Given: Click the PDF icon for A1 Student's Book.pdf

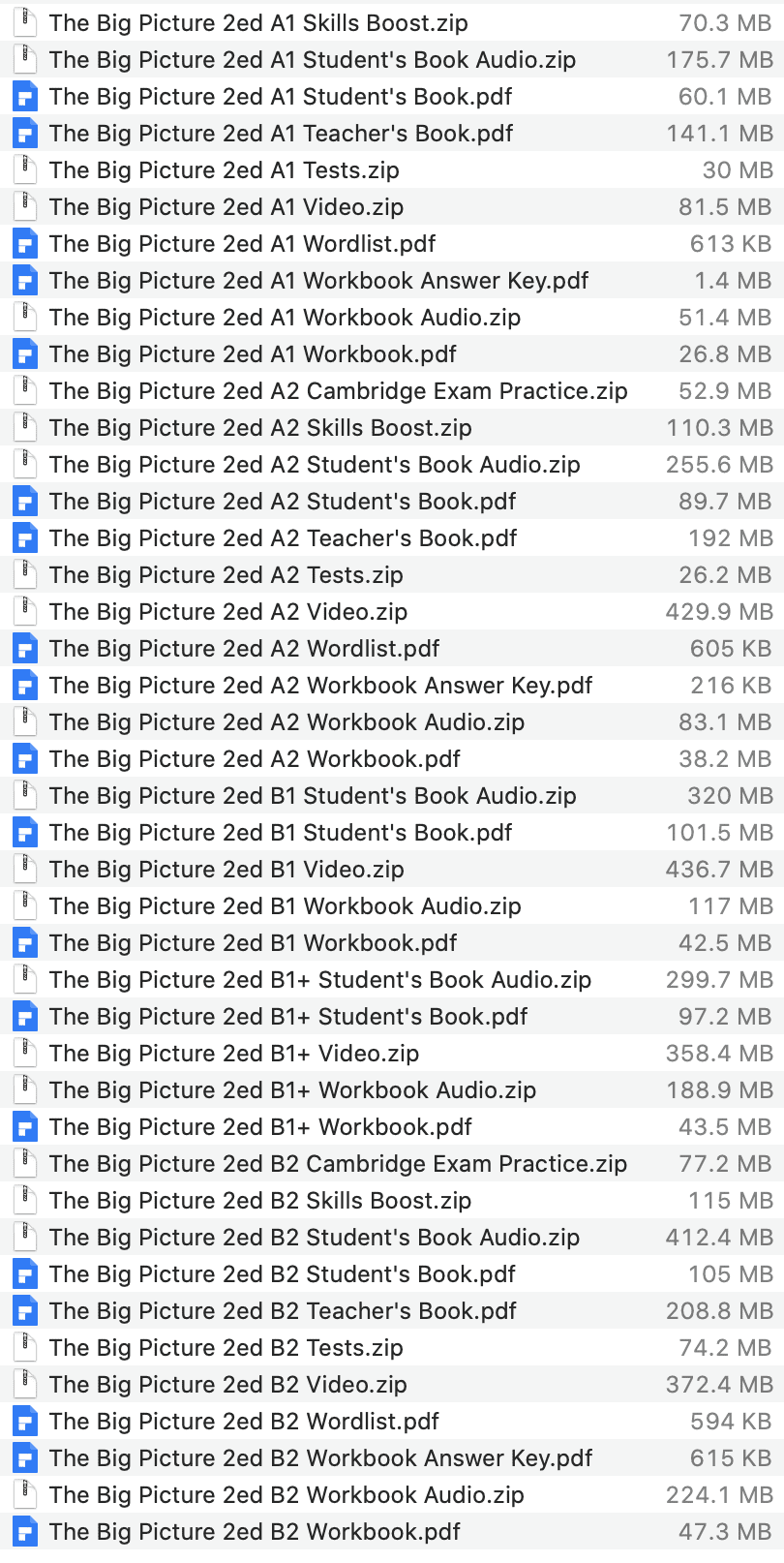Looking at the screenshot, I should (x=25, y=97).
